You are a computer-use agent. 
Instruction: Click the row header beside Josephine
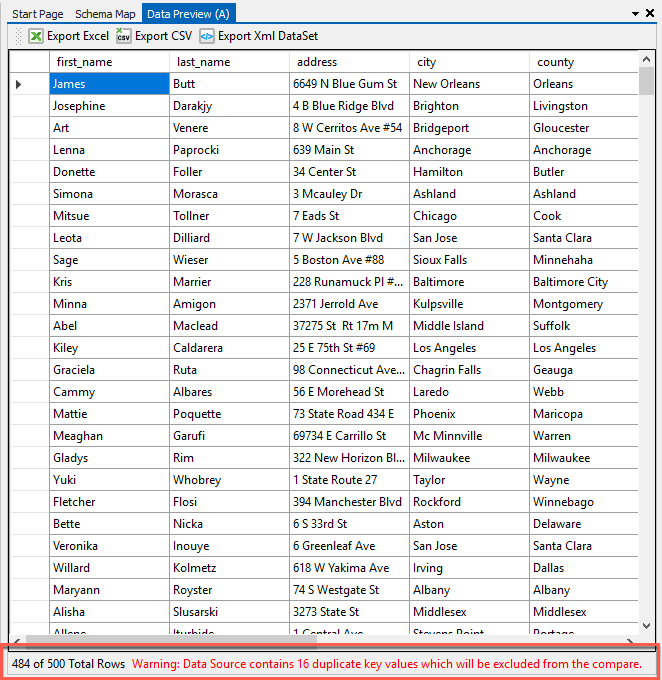[x=29, y=106]
